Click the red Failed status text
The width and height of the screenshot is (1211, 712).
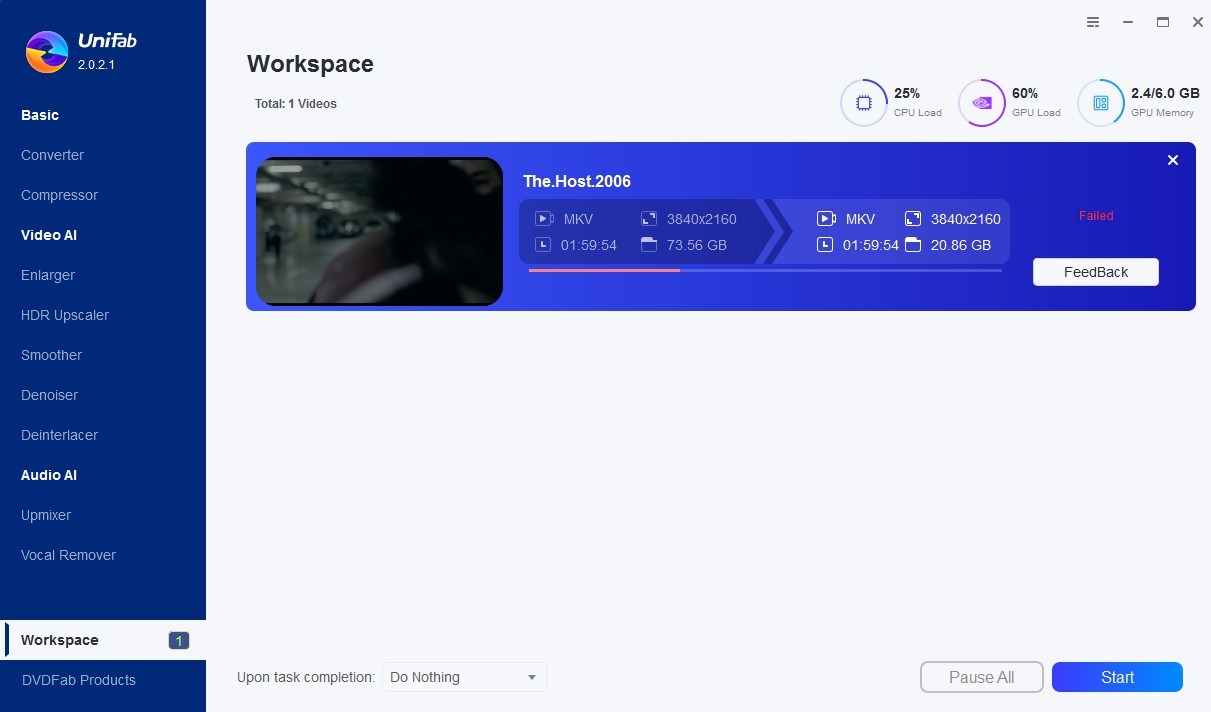point(1096,216)
